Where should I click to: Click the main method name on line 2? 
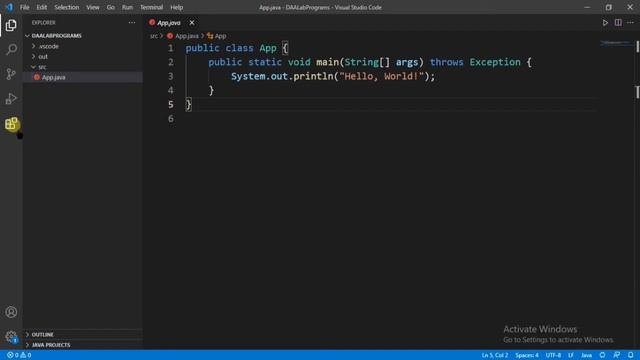pos(327,62)
